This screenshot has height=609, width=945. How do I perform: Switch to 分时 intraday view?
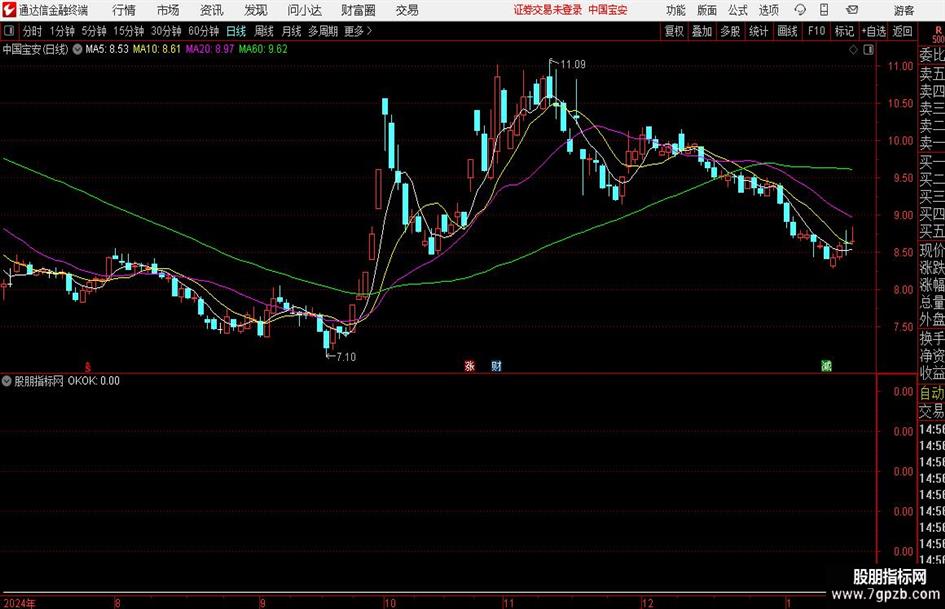click(x=33, y=31)
